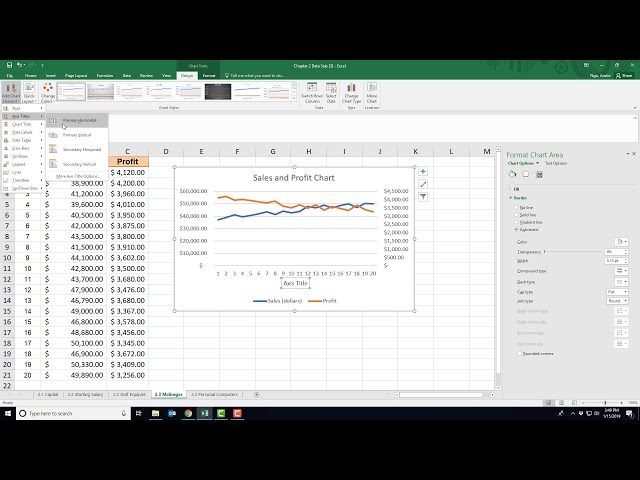640x480 pixels.
Task: Select the dark chart style thumbnail
Action: click(x=218, y=92)
